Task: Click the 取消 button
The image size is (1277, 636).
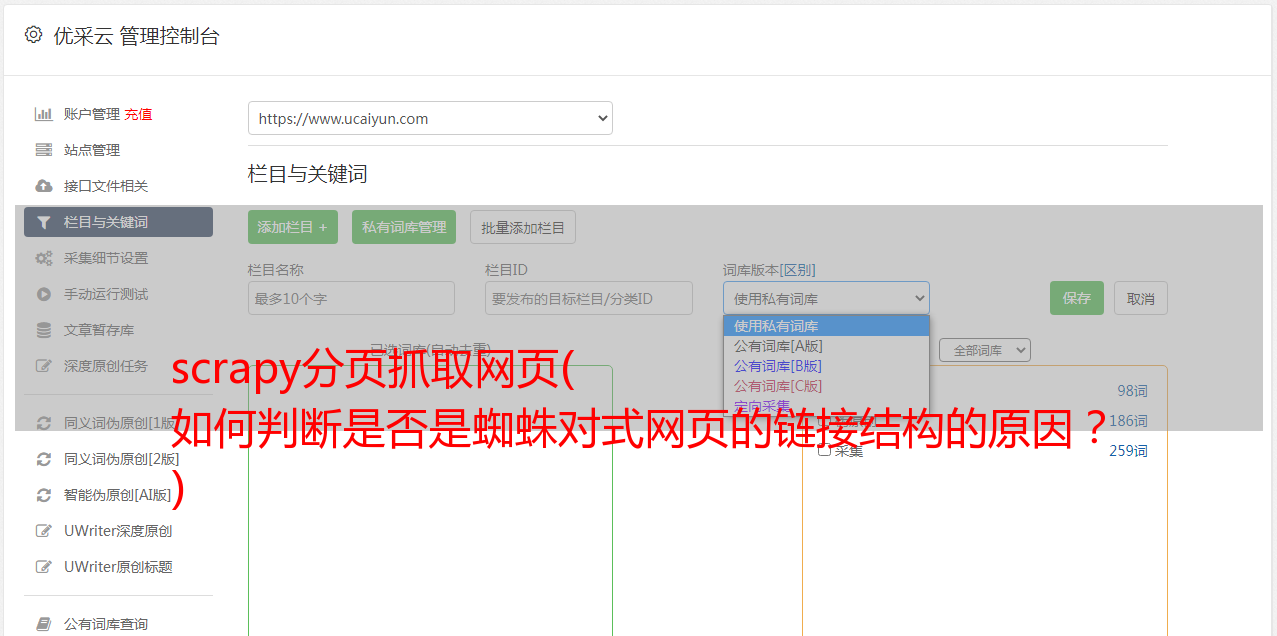Action: [x=1141, y=298]
